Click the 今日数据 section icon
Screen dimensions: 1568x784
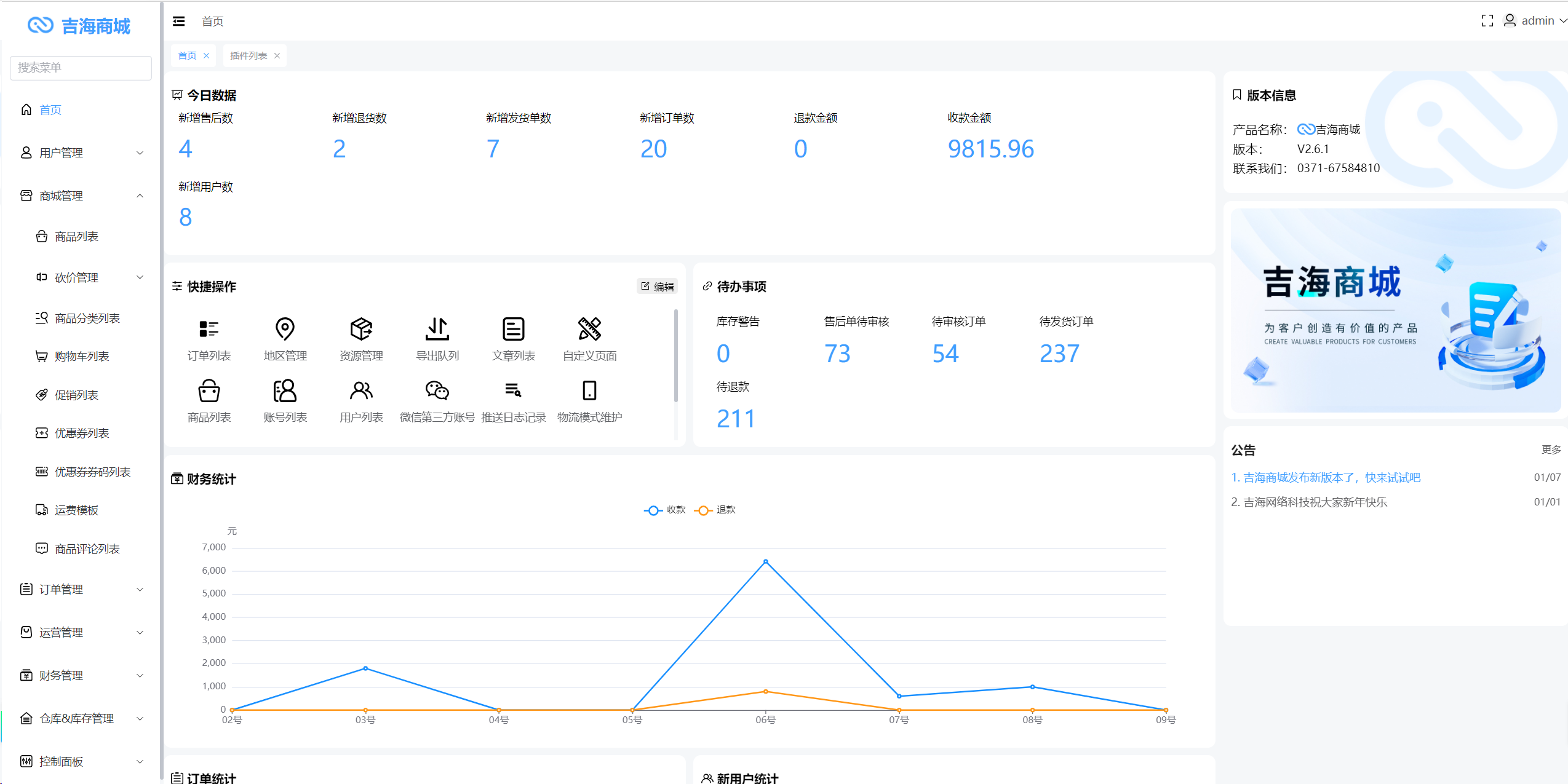177,95
